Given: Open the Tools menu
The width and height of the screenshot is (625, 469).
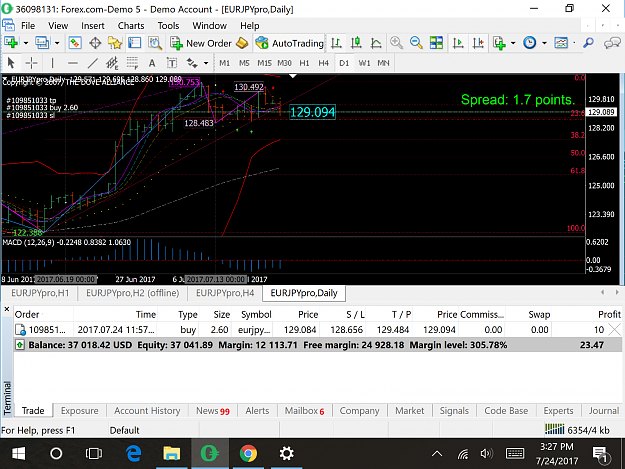Looking at the screenshot, I should pos(168,26).
